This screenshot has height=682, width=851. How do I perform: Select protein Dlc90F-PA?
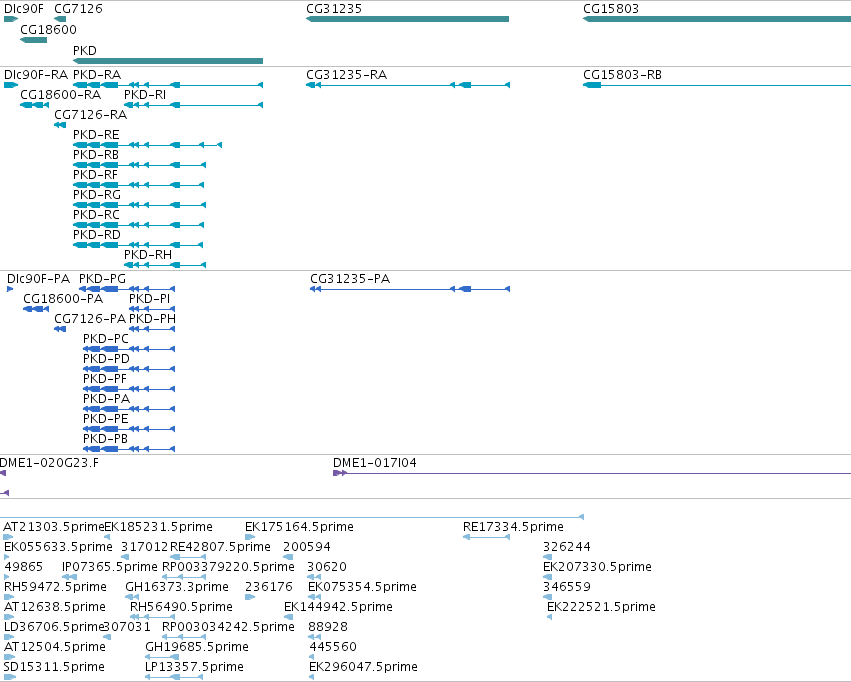(10, 289)
